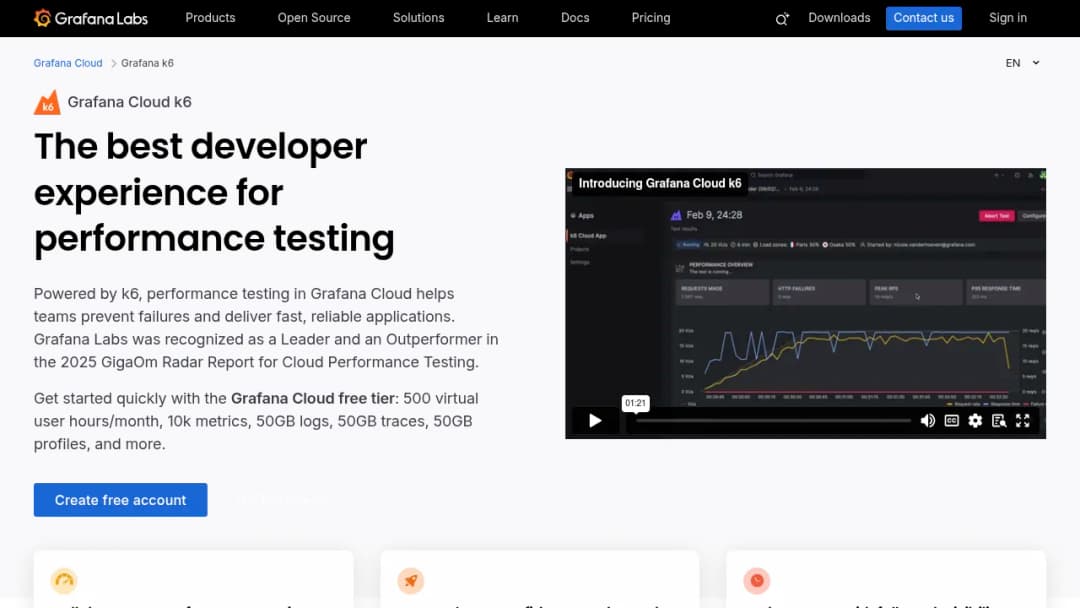Open the Grafana Labs logo home link
The image size is (1080, 608).
(90, 18)
